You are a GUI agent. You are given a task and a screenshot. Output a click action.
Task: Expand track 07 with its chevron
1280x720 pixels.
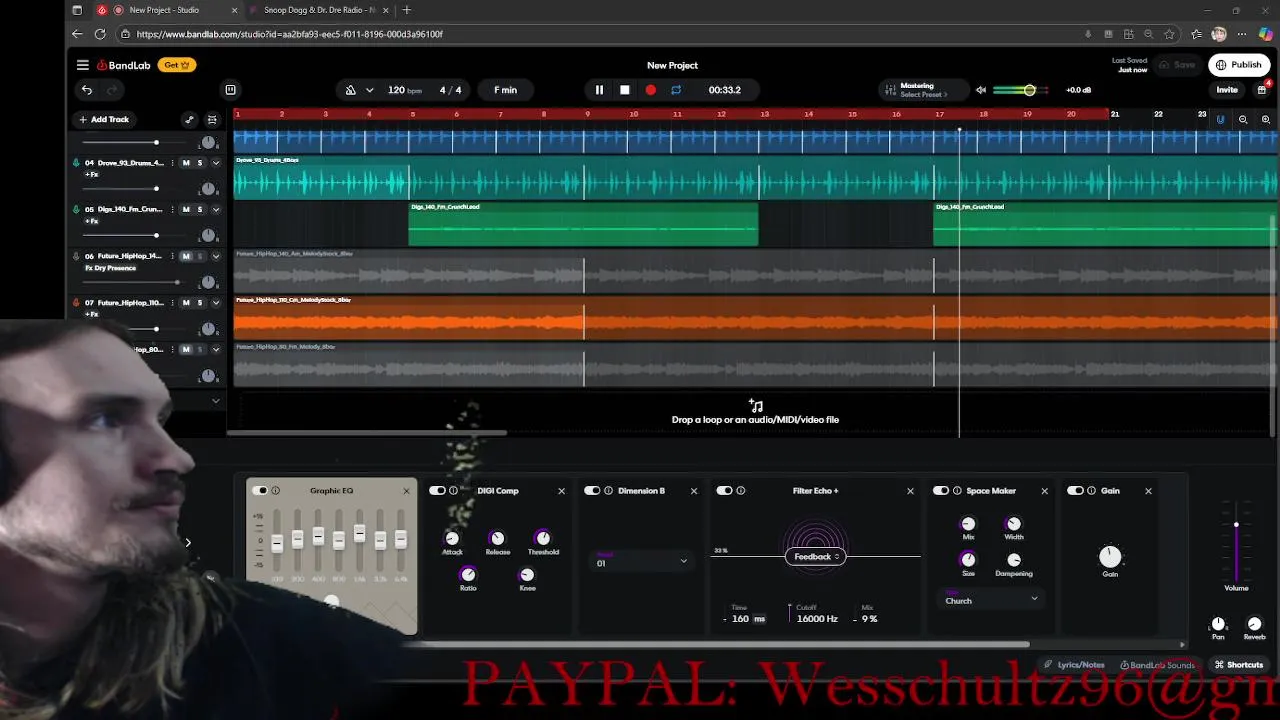(216, 303)
